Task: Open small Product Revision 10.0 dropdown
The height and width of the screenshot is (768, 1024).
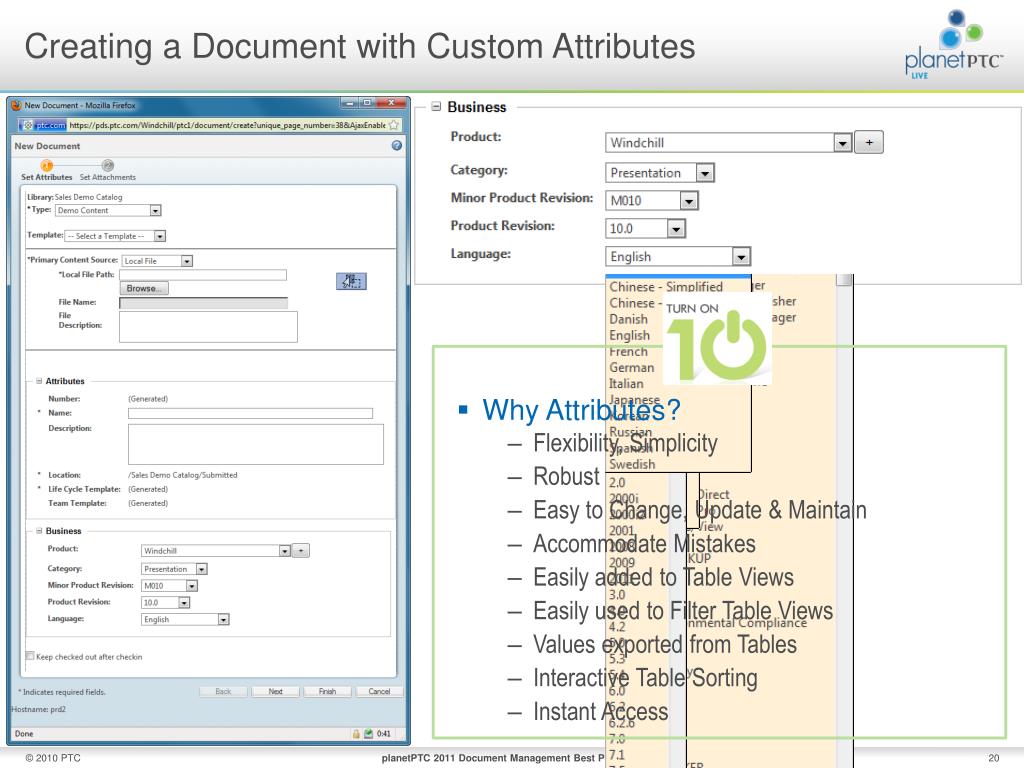Action: (184, 602)
